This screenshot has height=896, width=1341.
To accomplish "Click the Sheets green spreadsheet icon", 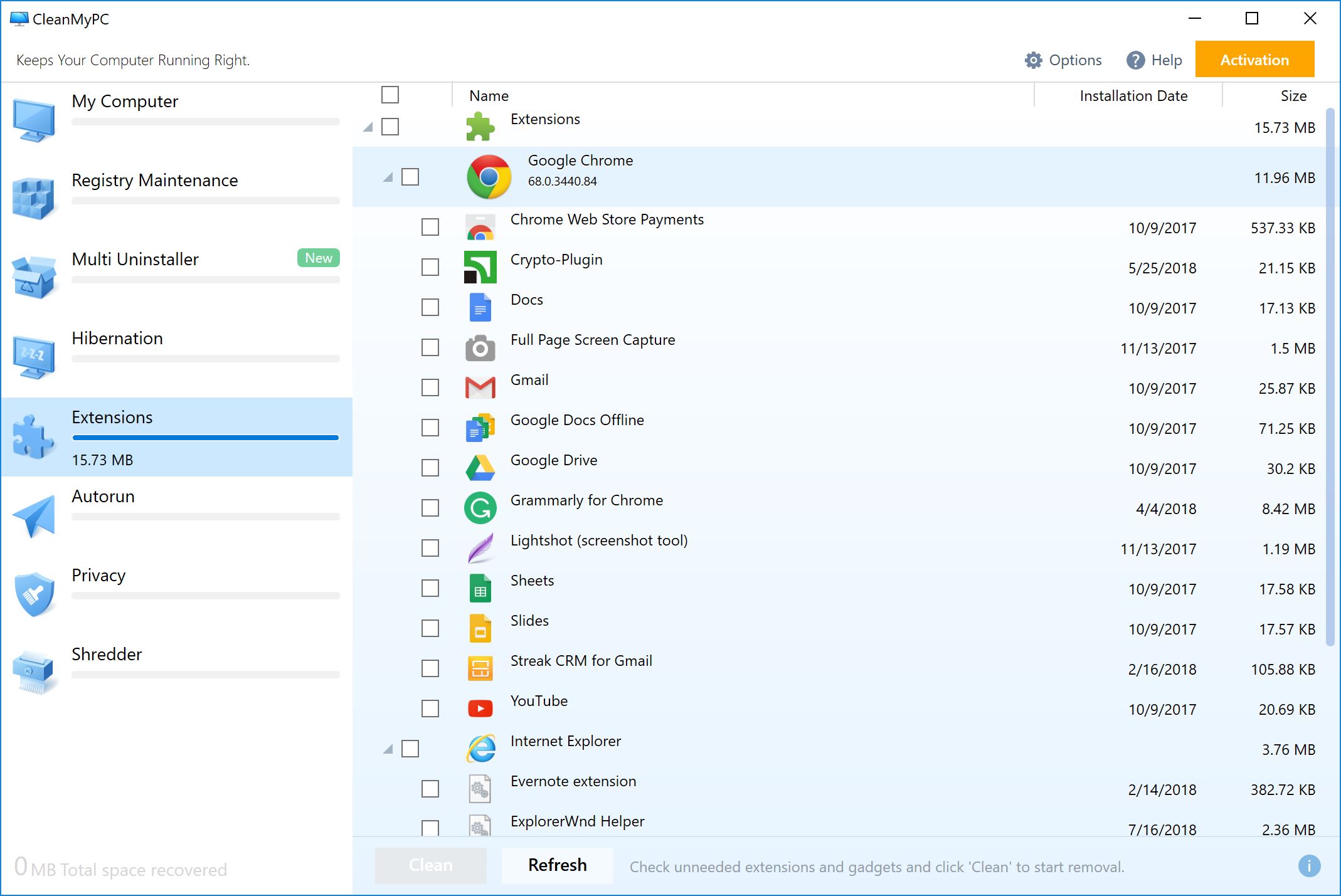I will [x=480, y=588].
